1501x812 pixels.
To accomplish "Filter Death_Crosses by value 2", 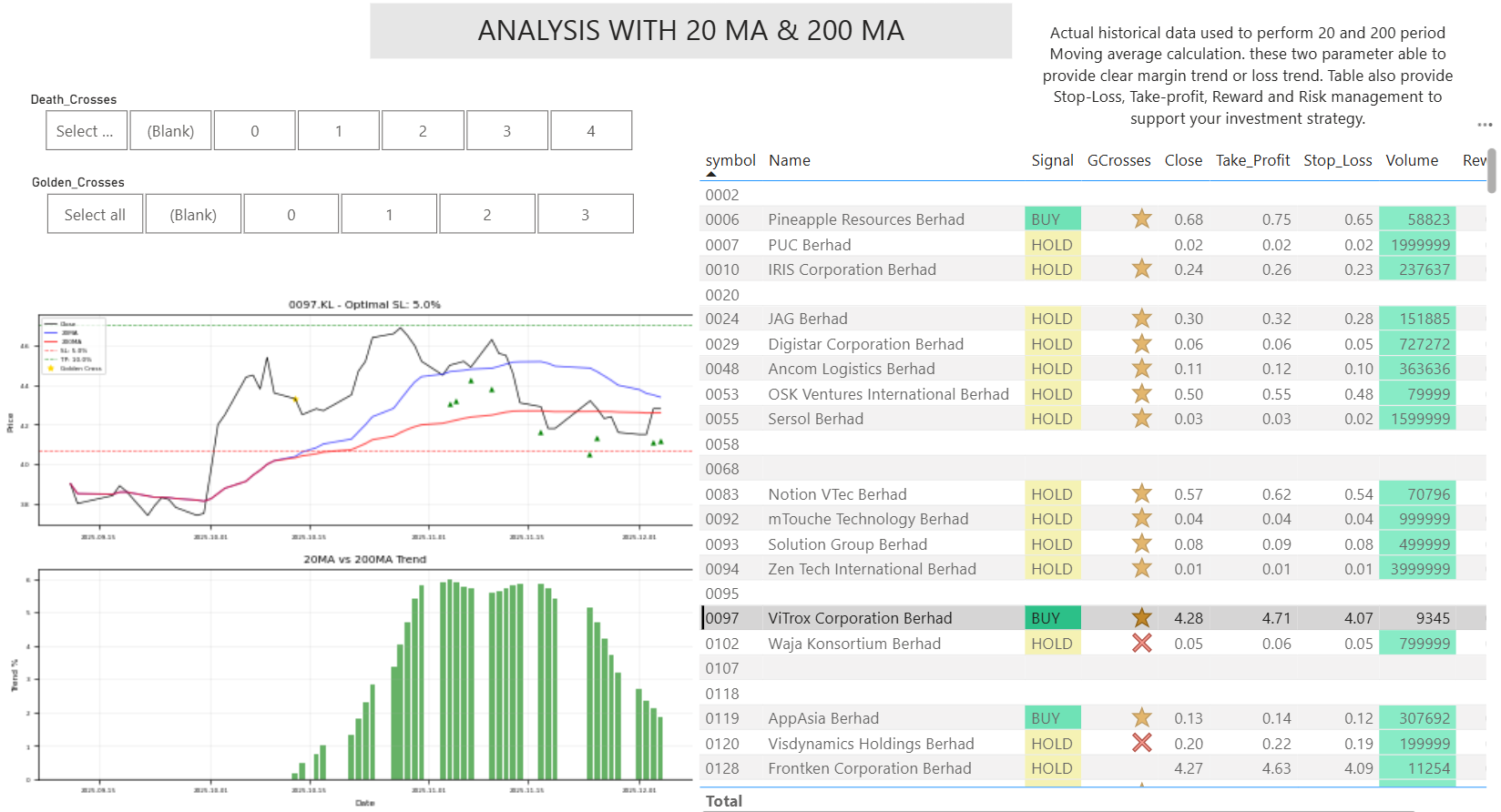I will pyautogui.click(x=423, y=131).
